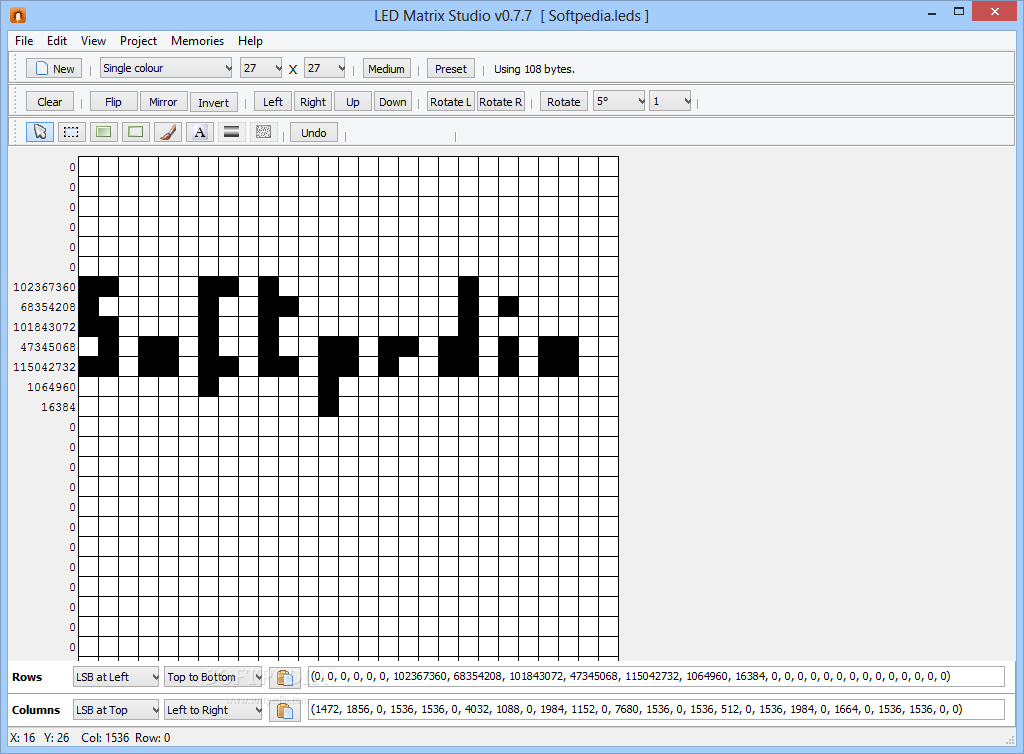Maximize the LED Matrix Studio window
Viewport: 1024px width, 754px height.
coord(959,11)
